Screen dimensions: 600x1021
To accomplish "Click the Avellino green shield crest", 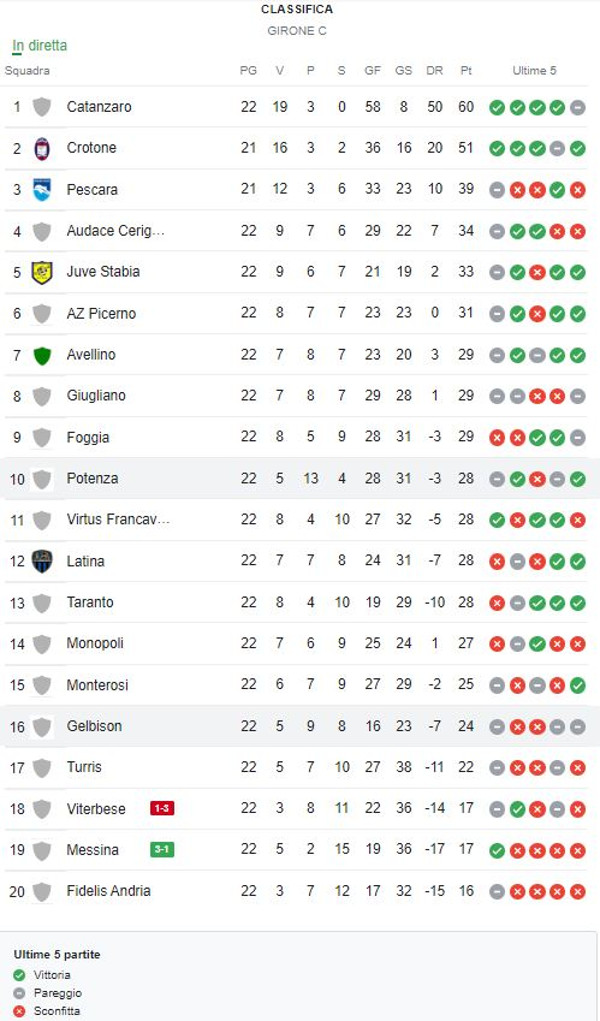I will tap(42, 355).
